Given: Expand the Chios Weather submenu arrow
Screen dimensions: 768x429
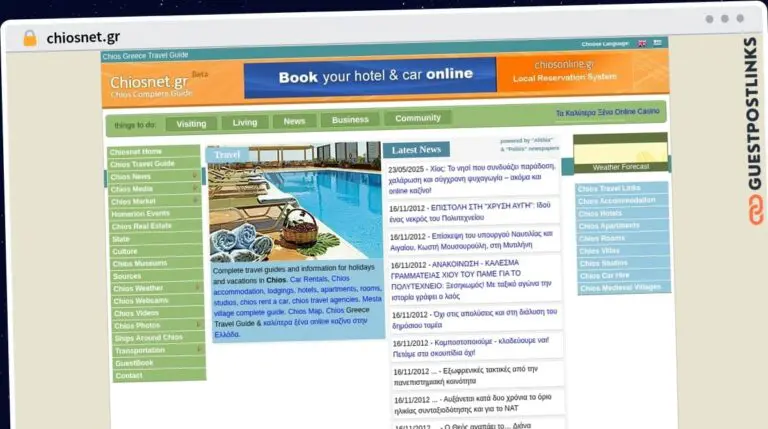Looking at the screenshot, I should point(198,287).
